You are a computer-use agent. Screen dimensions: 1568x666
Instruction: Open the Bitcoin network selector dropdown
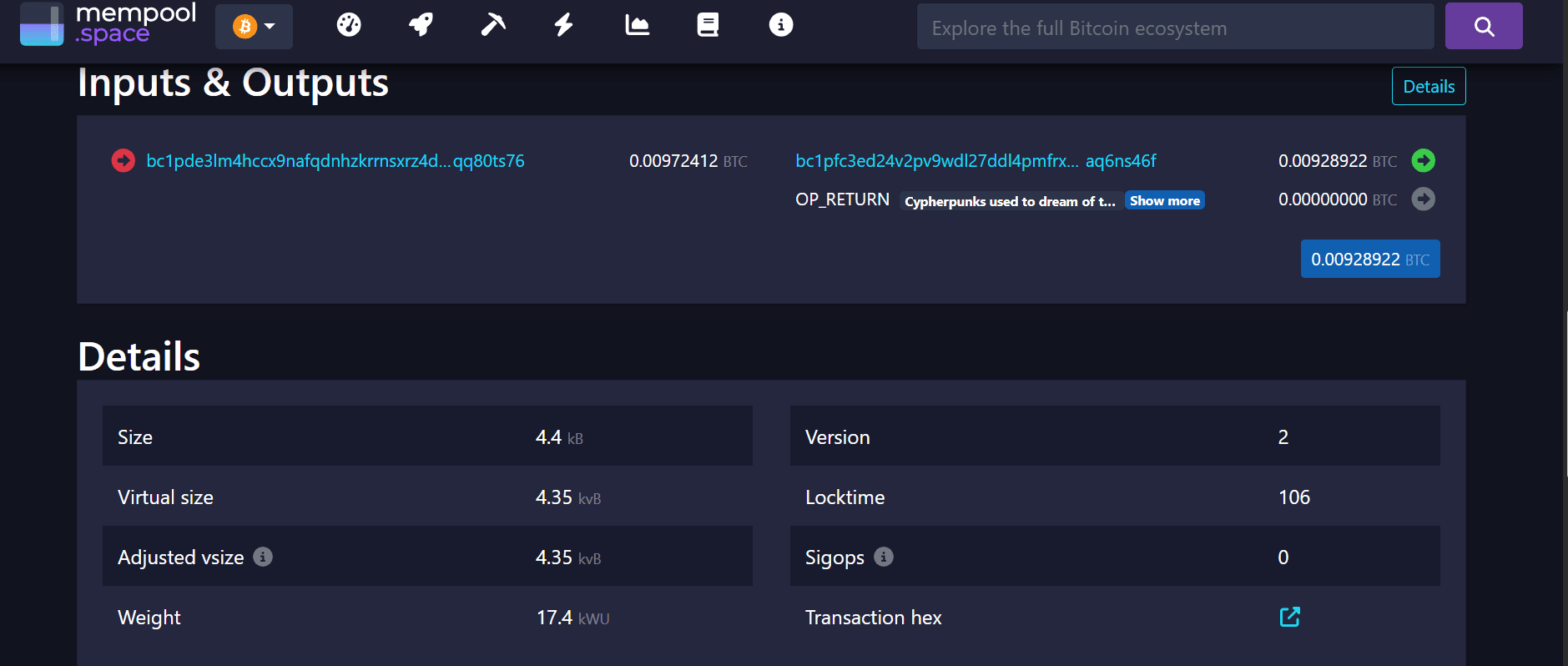point(254,27)
